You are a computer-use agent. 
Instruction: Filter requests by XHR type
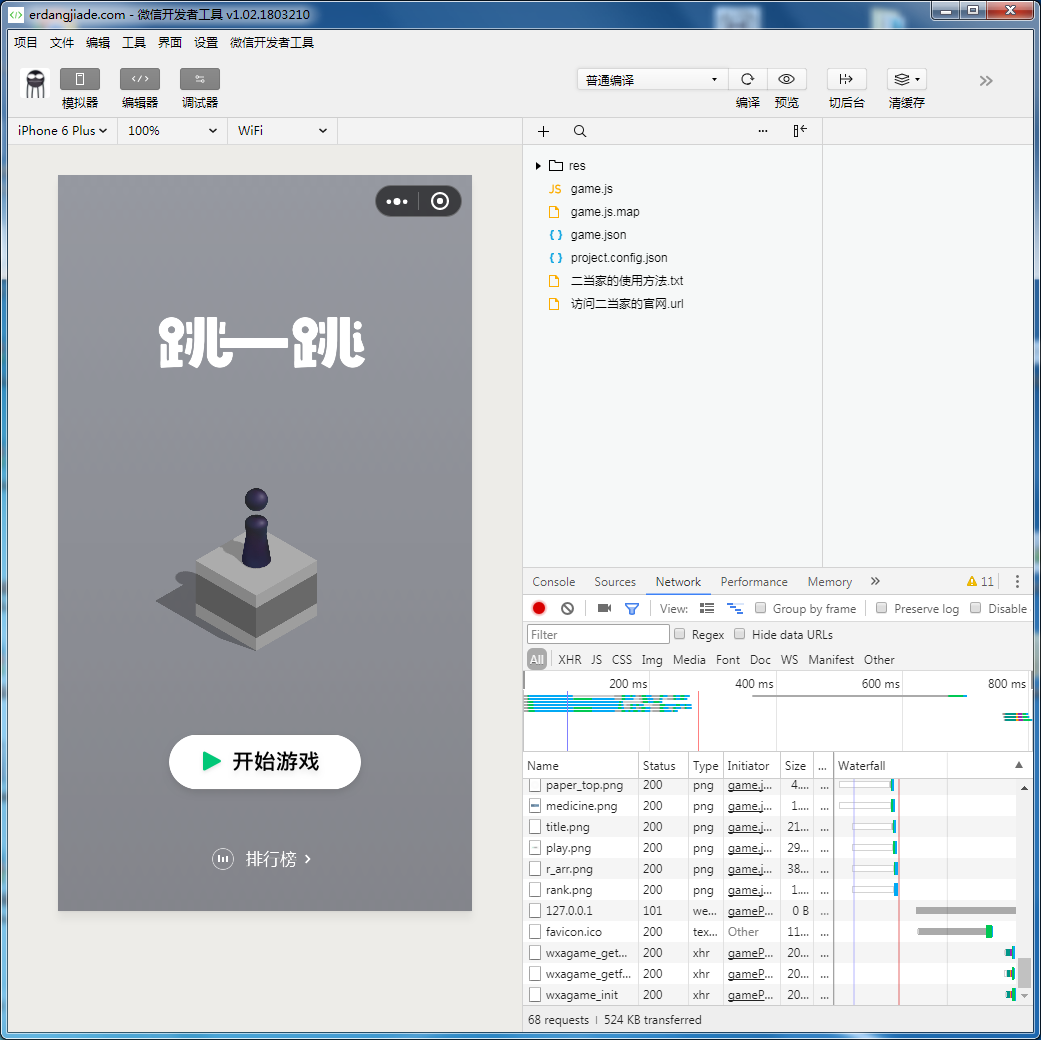[570, 659]
